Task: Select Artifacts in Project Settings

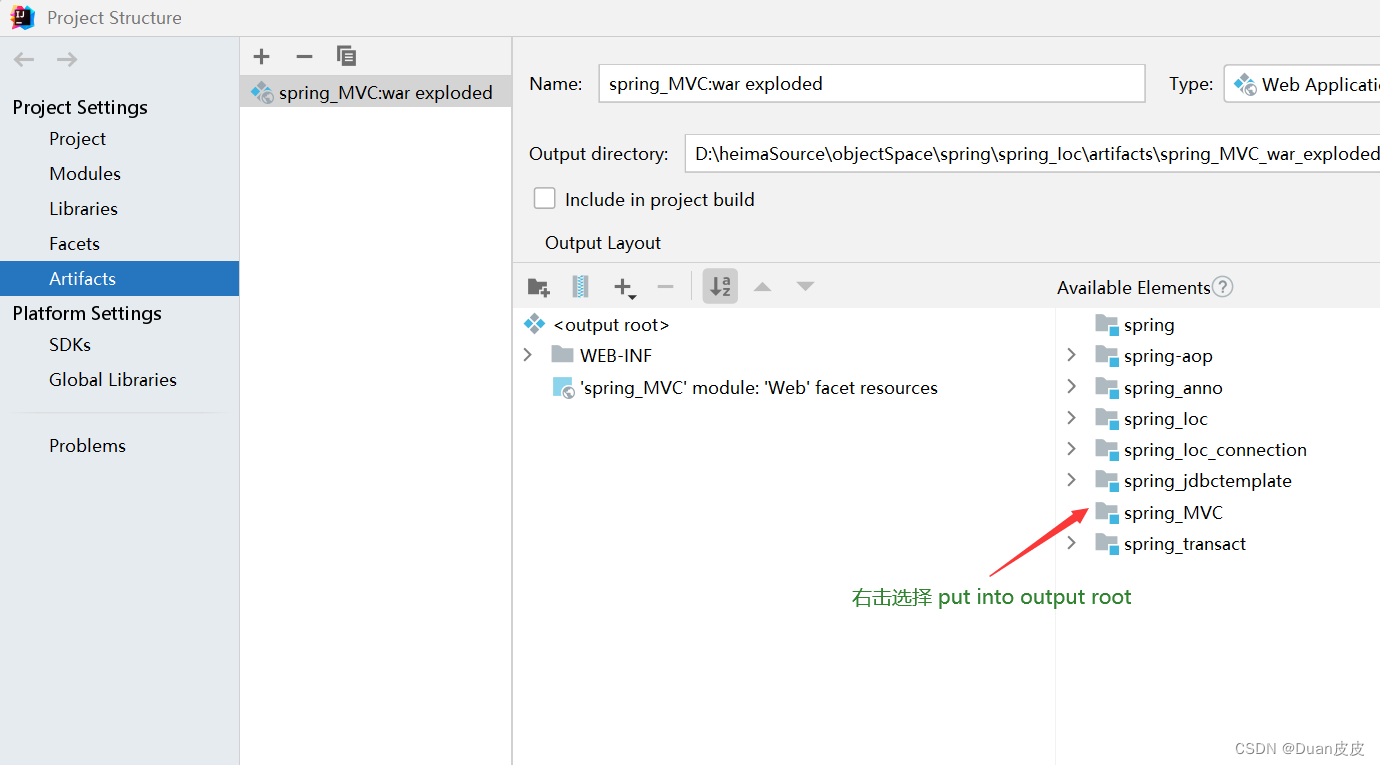Action: [81, 278]
